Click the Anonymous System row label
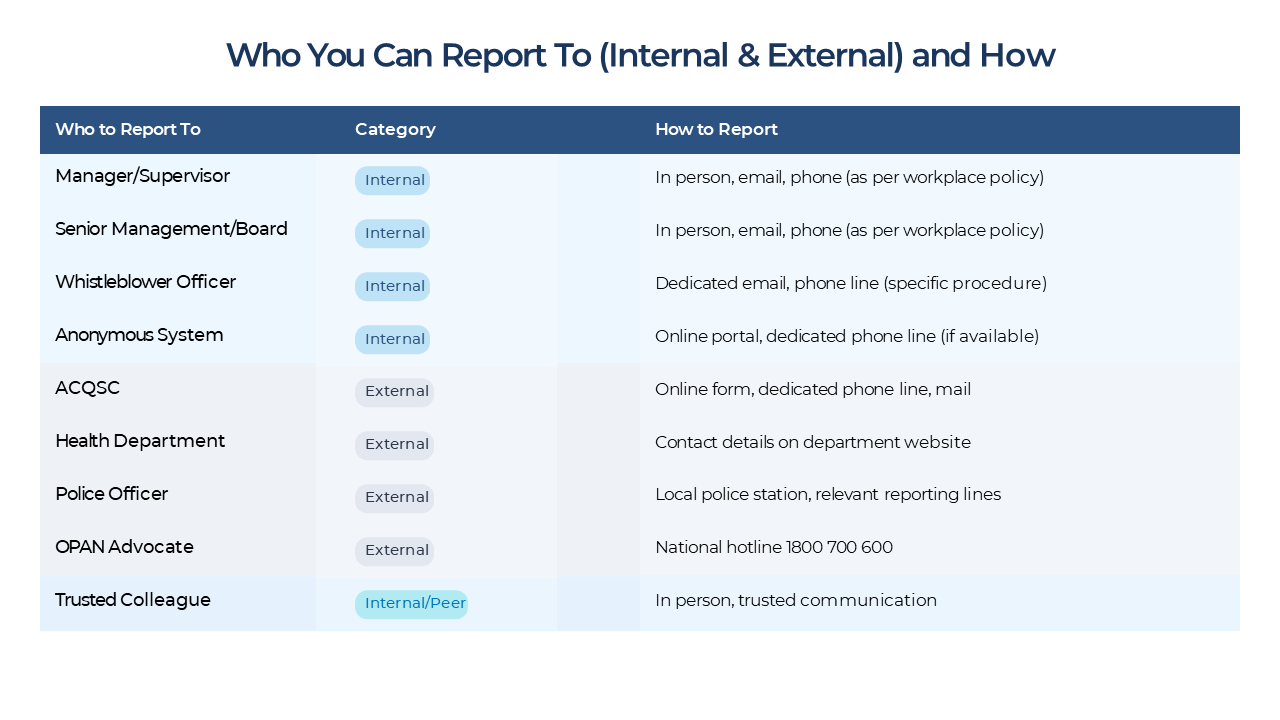Viewport: 1280px width, 720px height. click(139, 335)
